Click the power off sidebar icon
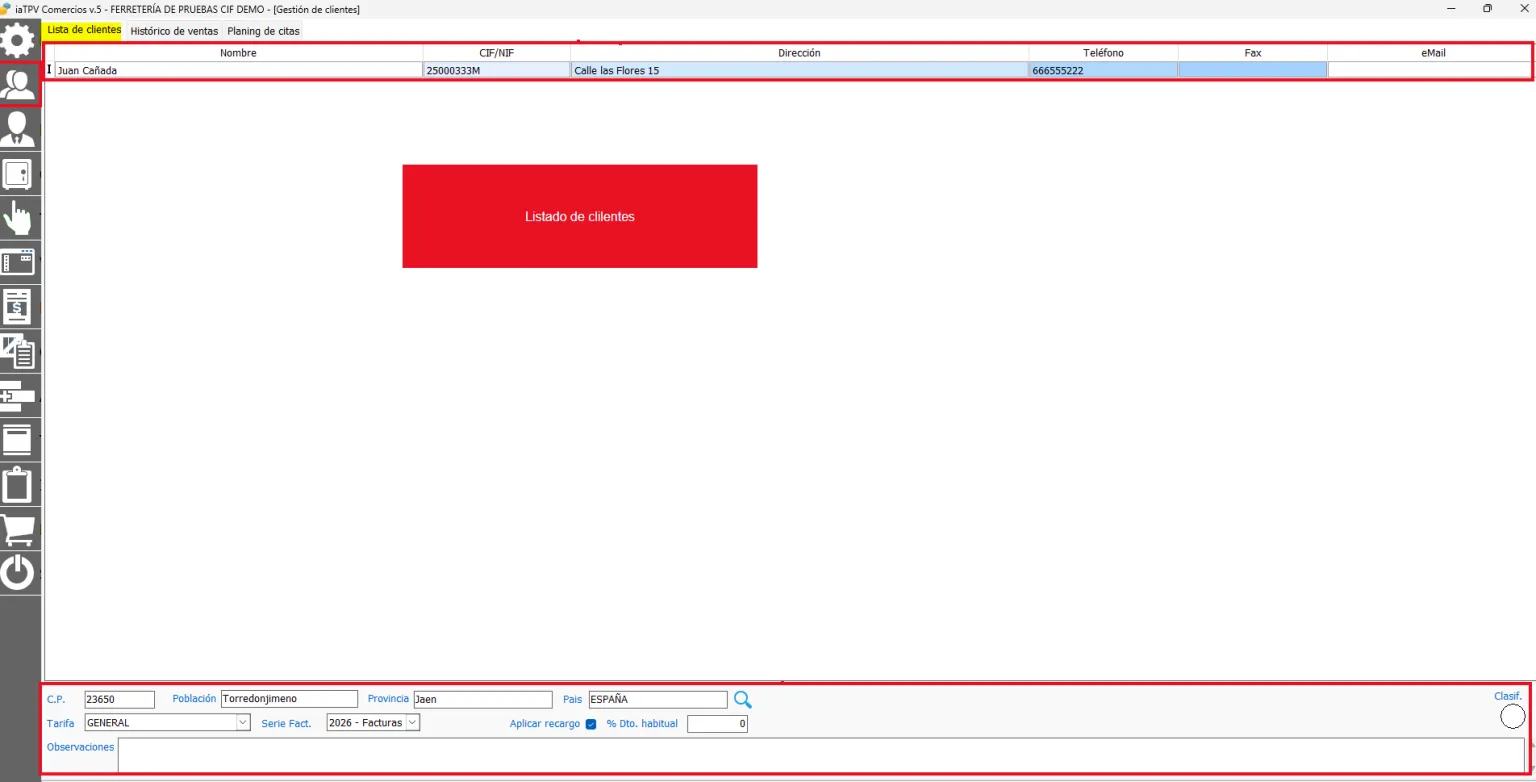Image resolution: width=1536 pixels, height=782 pixels. click(x=18, y=573)
